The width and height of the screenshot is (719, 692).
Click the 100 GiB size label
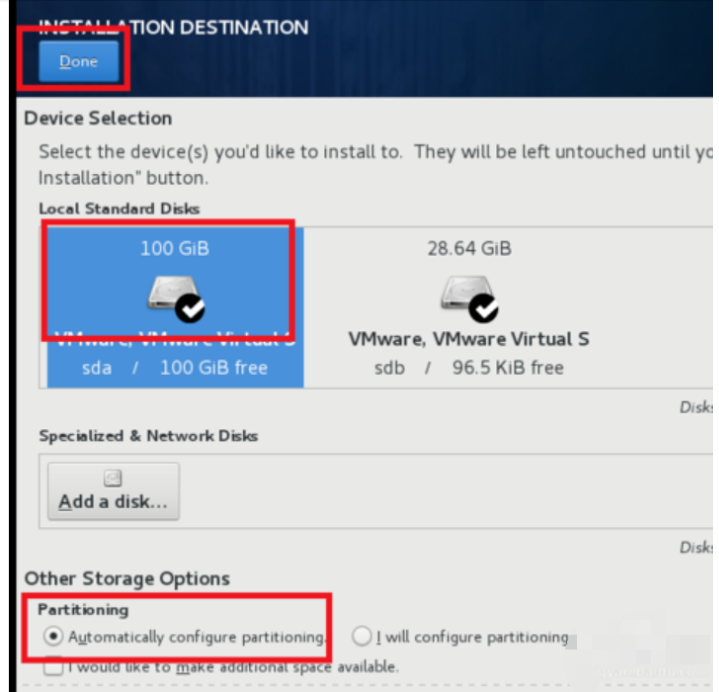pyautogui.click(x=174, y=248)
